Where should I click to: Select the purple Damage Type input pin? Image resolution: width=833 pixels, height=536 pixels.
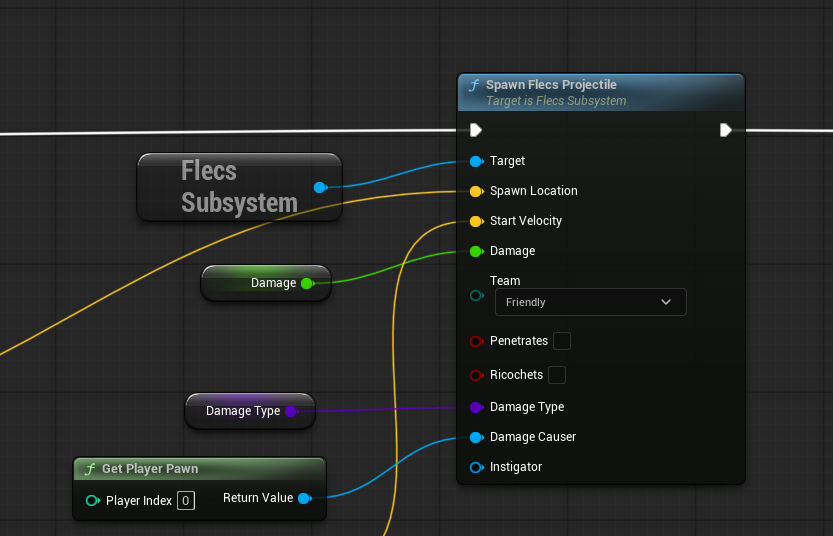click(x=477, y=407)
